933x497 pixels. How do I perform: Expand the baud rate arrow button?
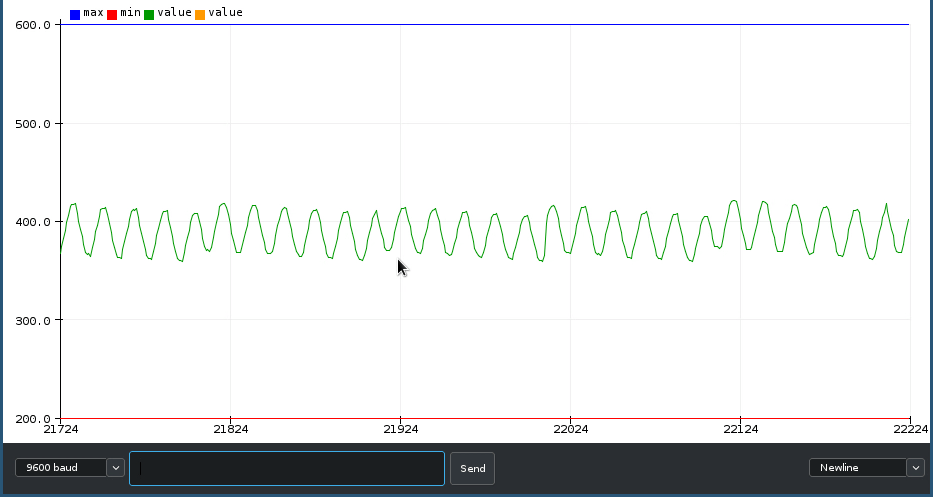(x=115, y=468)
